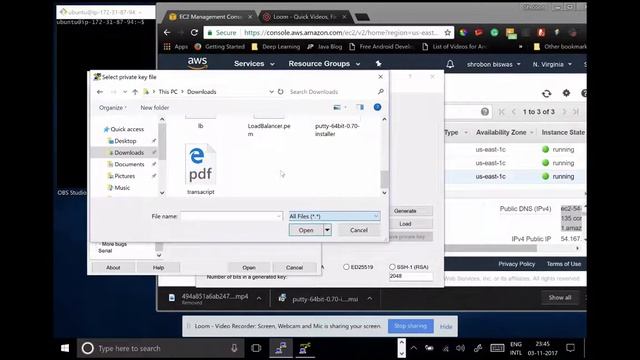Open help in the file dialog toolbar
The image size is (640, 360).
[377, 107]
